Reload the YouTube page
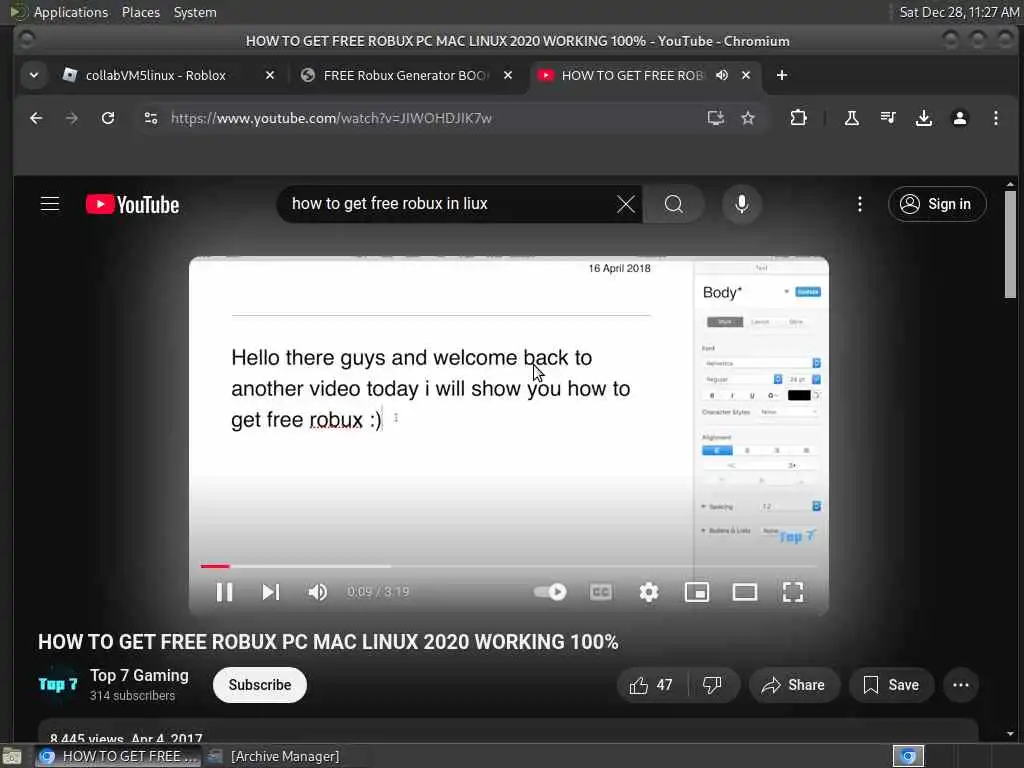 [x=108, y=118]
